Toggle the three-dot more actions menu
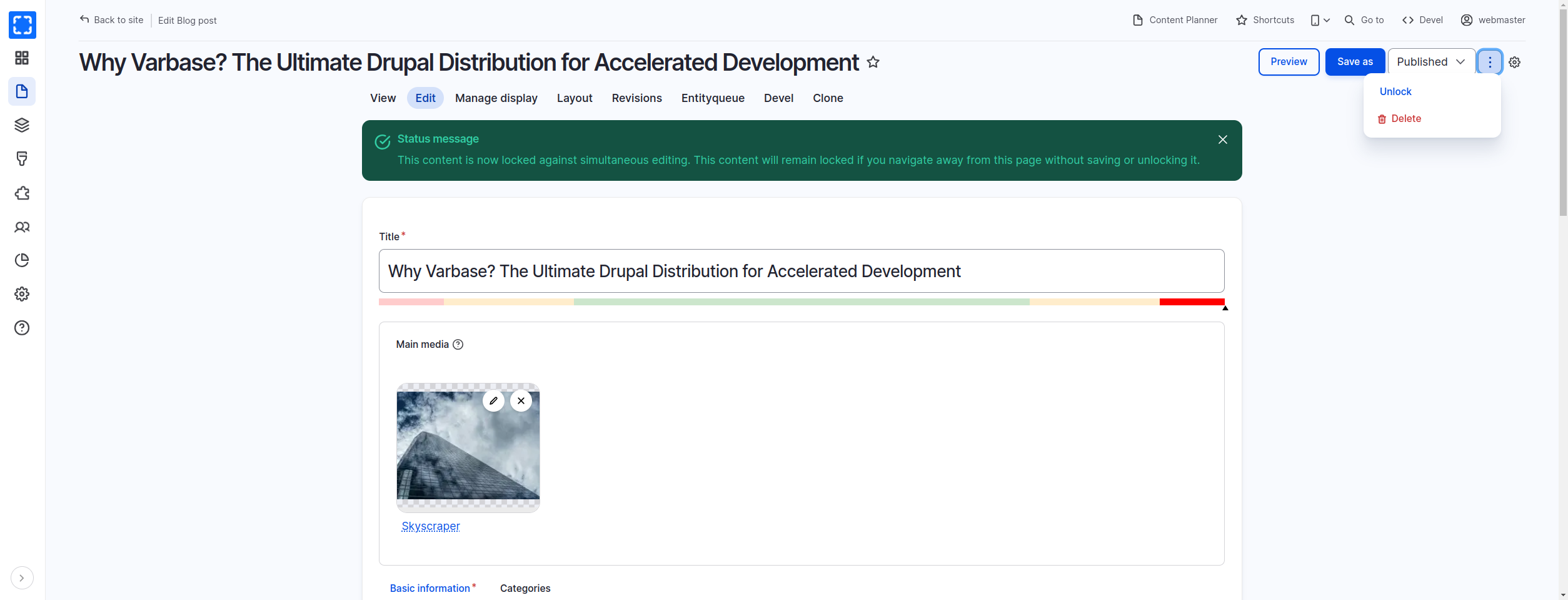The width and height of the screenshot is (1568, 600). point(1490,62)
